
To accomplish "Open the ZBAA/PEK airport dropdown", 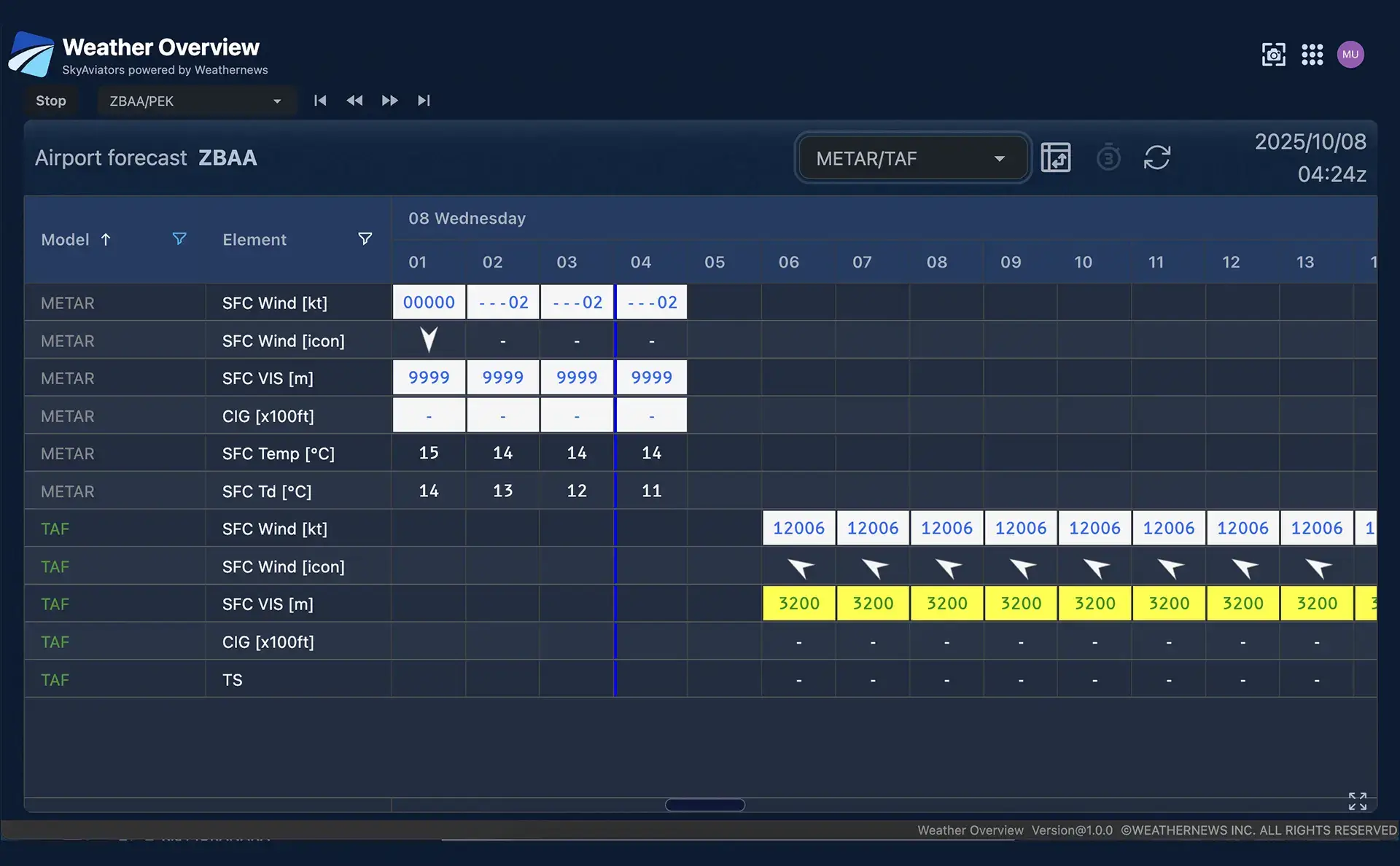I will coord(195,101).
